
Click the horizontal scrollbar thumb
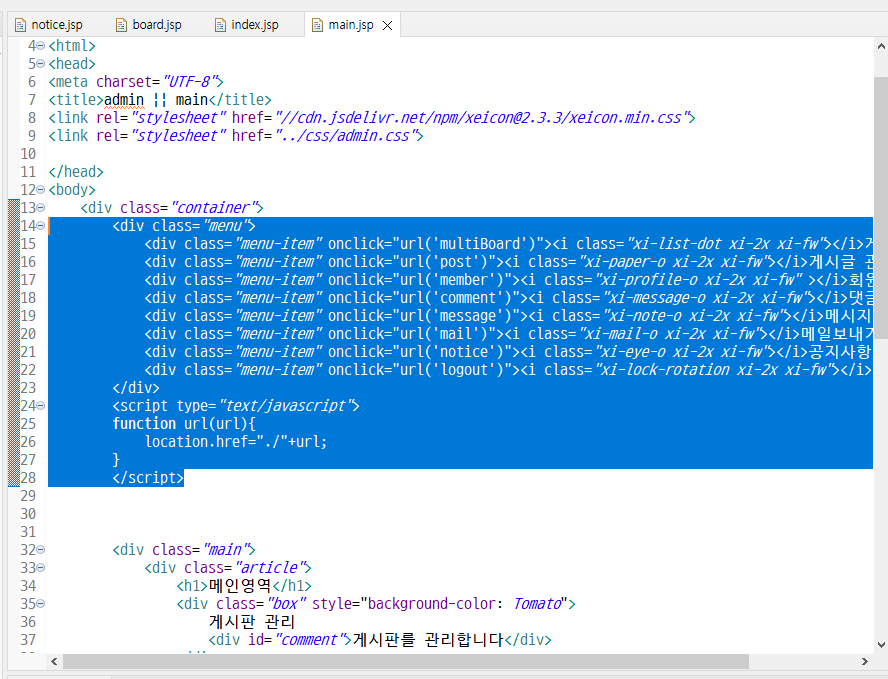coord(405,661)
